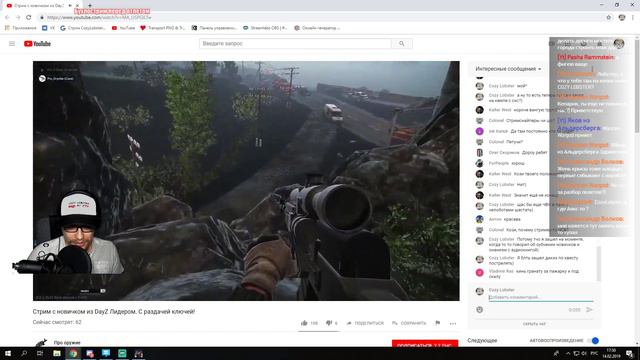Click the video title Стрим с новичком
Screen dimensions: 640x360
(x=114, y=311)
